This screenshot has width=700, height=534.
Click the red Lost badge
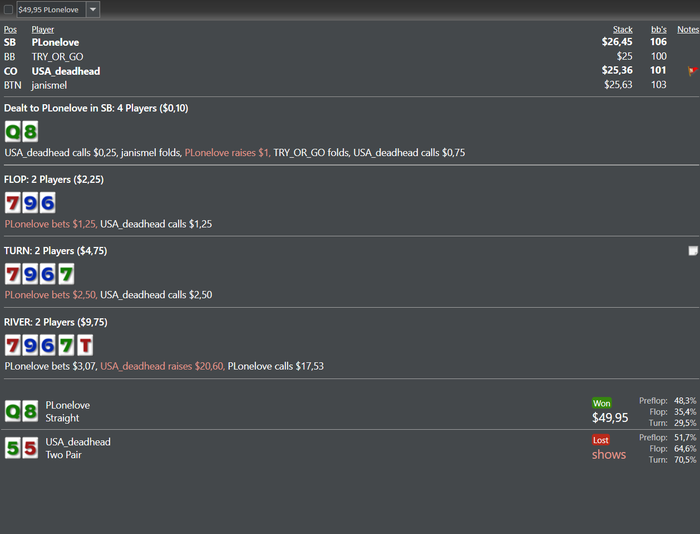click(x=600, y=440)
